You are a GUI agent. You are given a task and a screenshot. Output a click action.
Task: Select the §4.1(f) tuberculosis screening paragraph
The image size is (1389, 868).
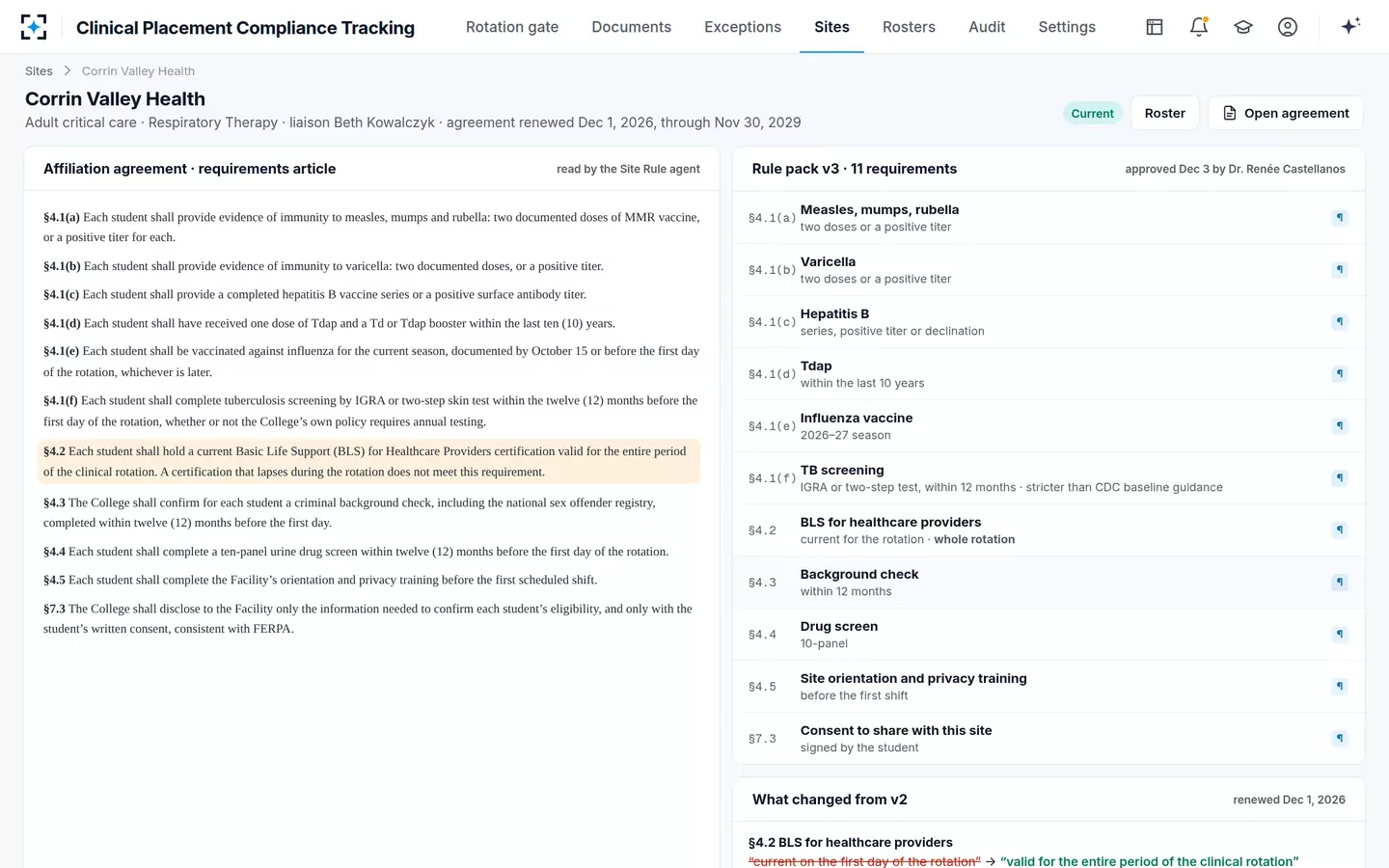(371, 411)
